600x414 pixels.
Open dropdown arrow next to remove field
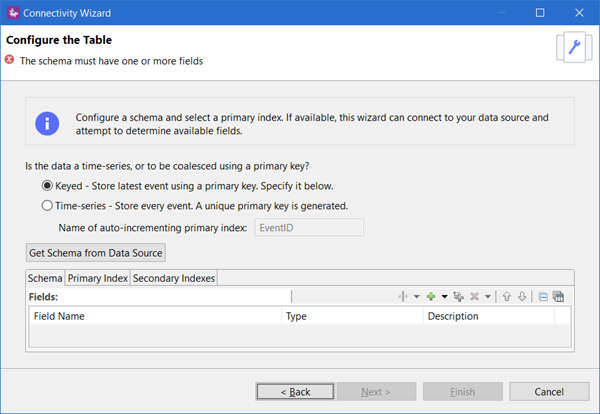pyautogui.click(x=488, y=297)
